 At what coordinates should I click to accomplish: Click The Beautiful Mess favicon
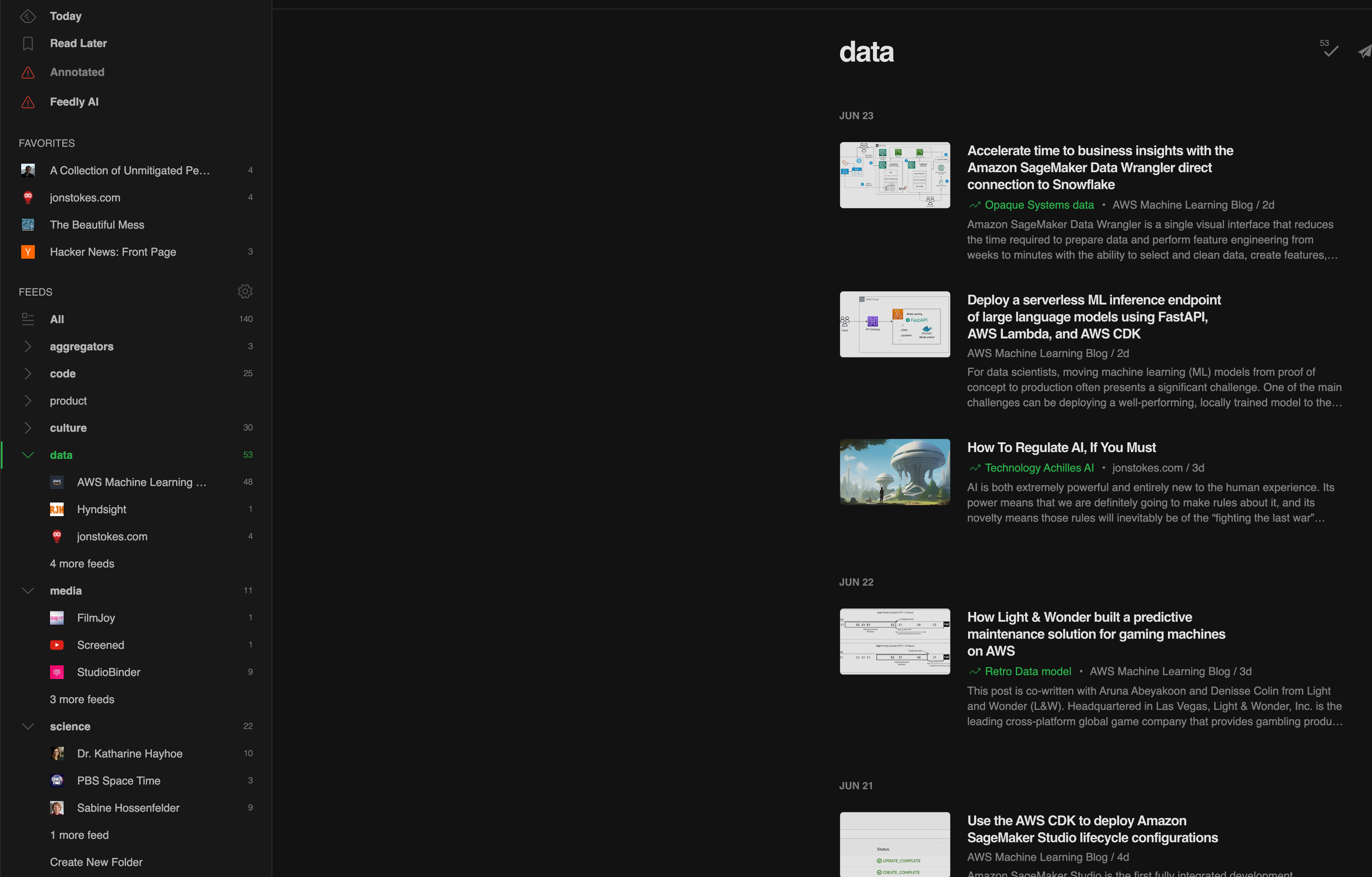click(x=28, y=224)
